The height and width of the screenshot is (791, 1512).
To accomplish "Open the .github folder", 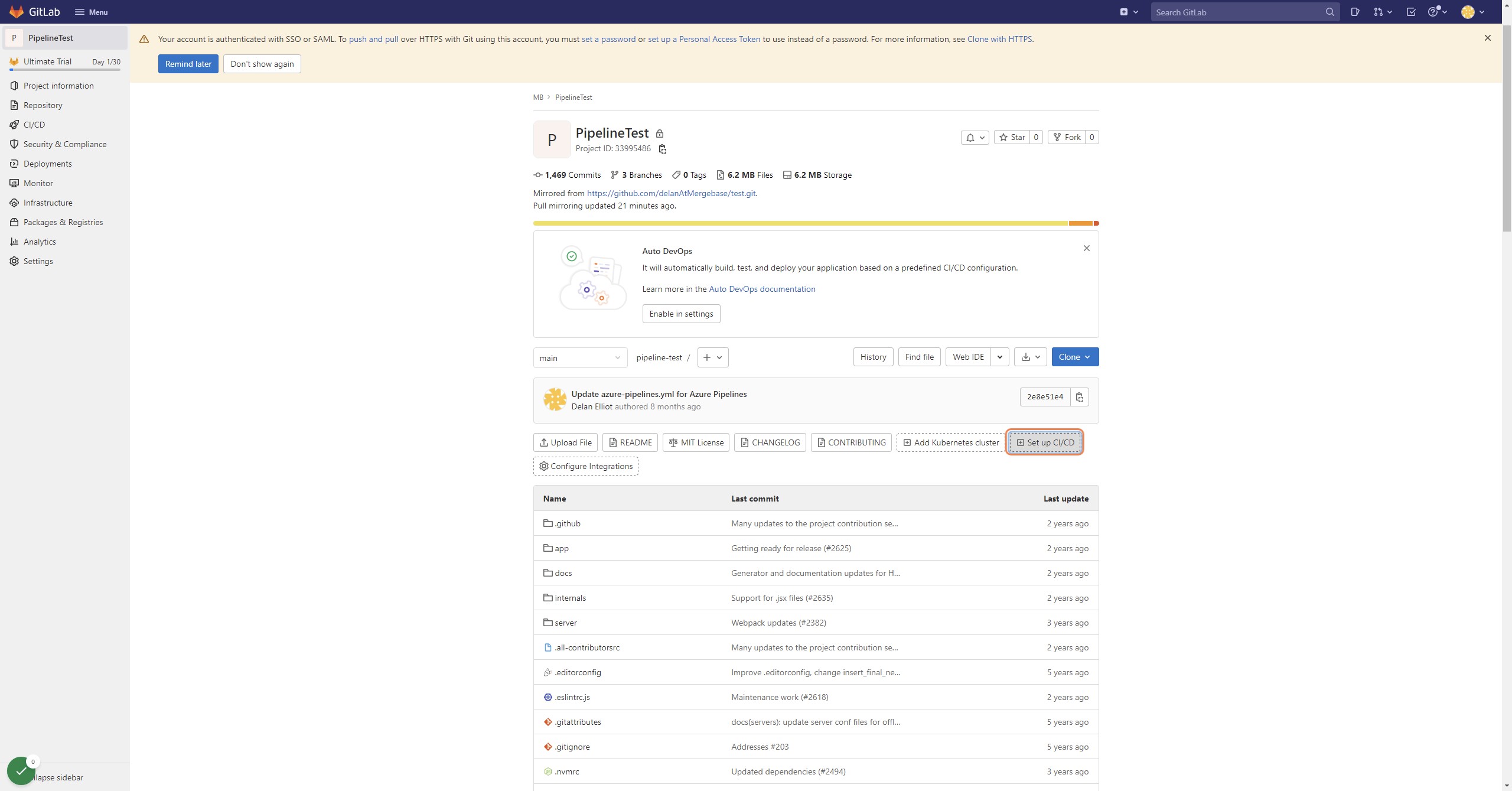I will (x=567, y=523).
